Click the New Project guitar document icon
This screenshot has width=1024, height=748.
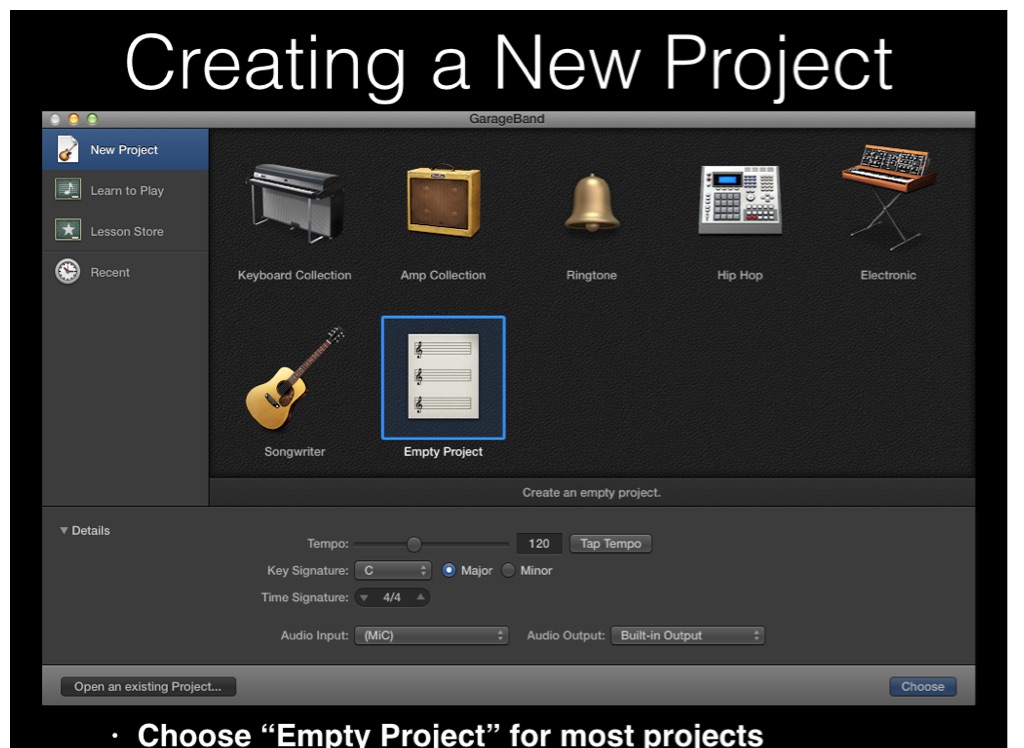[67, 150]
